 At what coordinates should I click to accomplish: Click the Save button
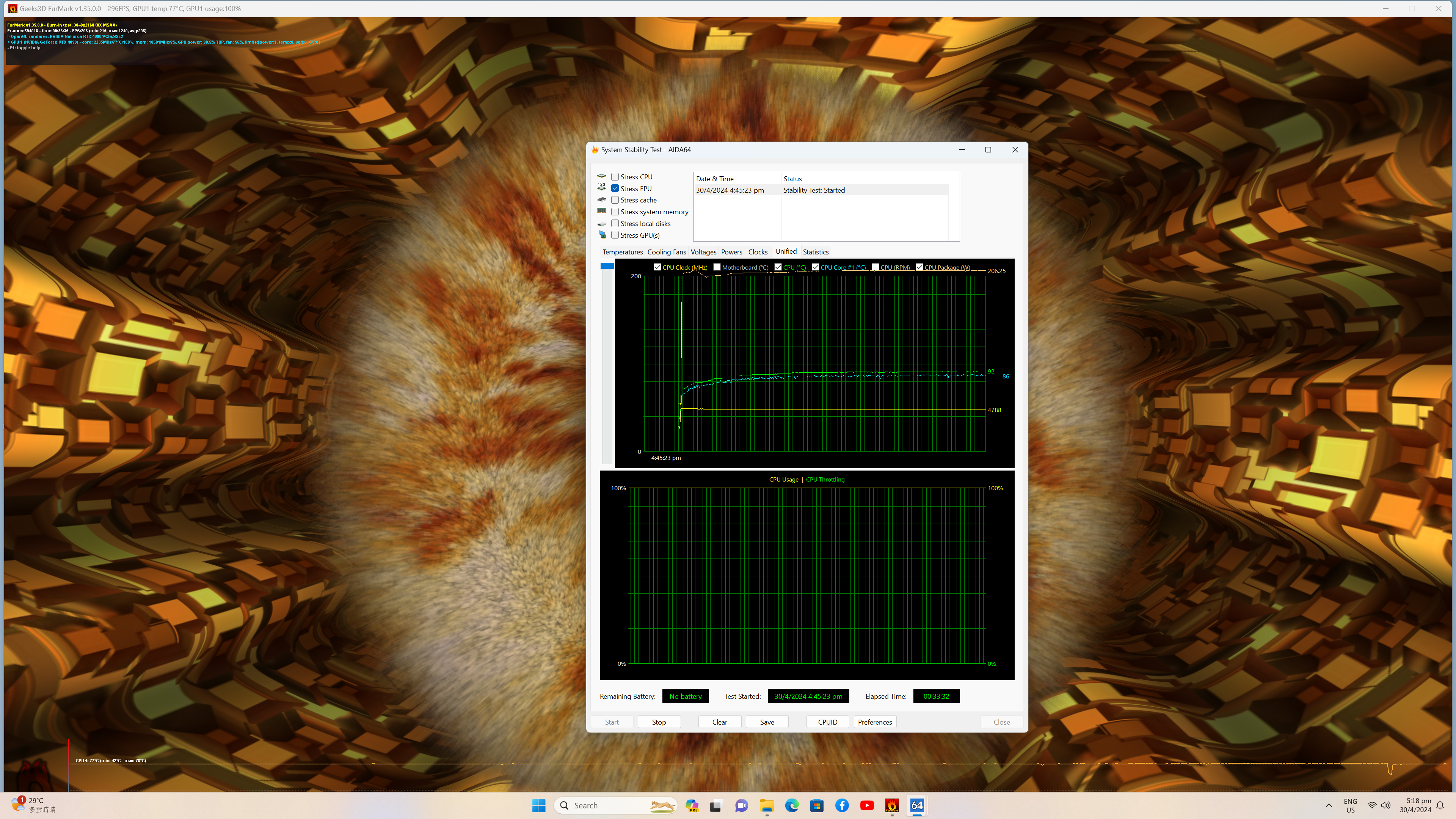[x=767, y=722]
